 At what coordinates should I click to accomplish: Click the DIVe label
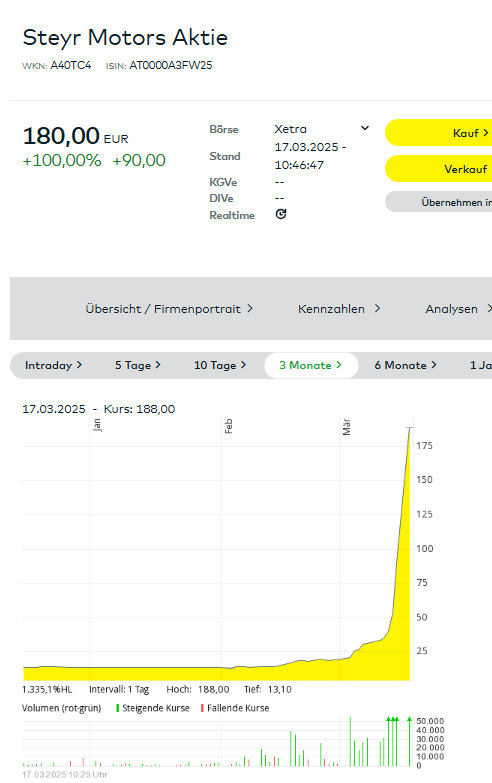(x=221, y=198)
